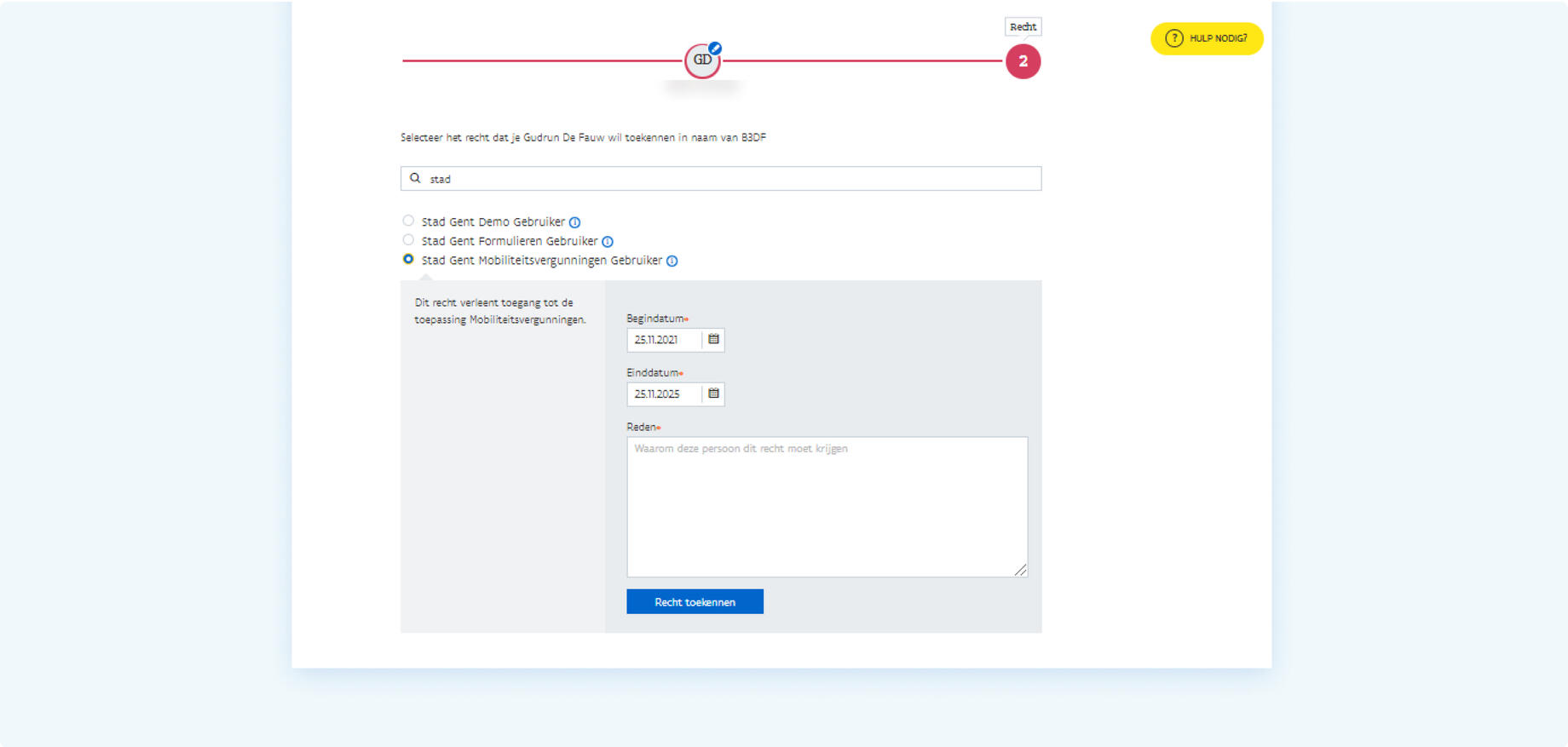
Task: Click the Einddatum label
Action: point(653,373)
